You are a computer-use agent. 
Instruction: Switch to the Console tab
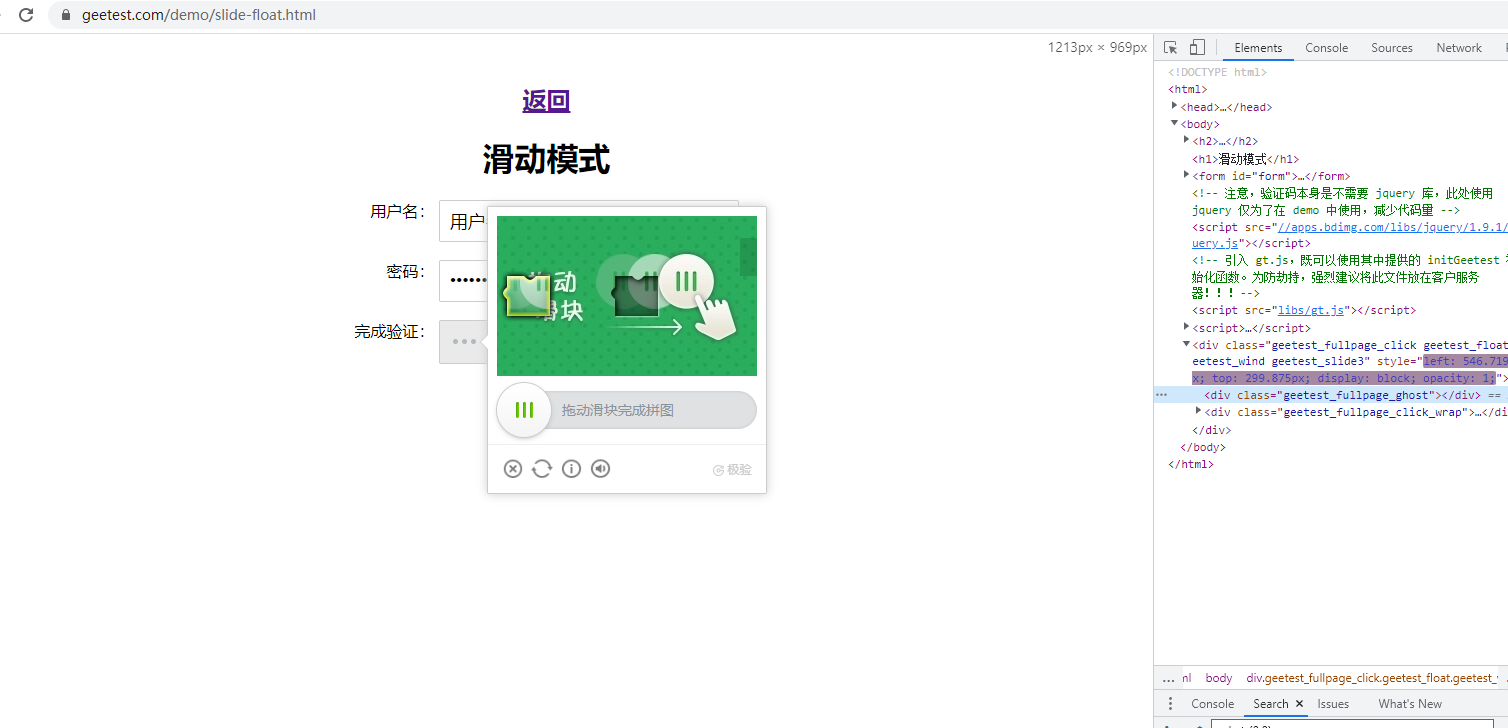(x=1326, y=48)
